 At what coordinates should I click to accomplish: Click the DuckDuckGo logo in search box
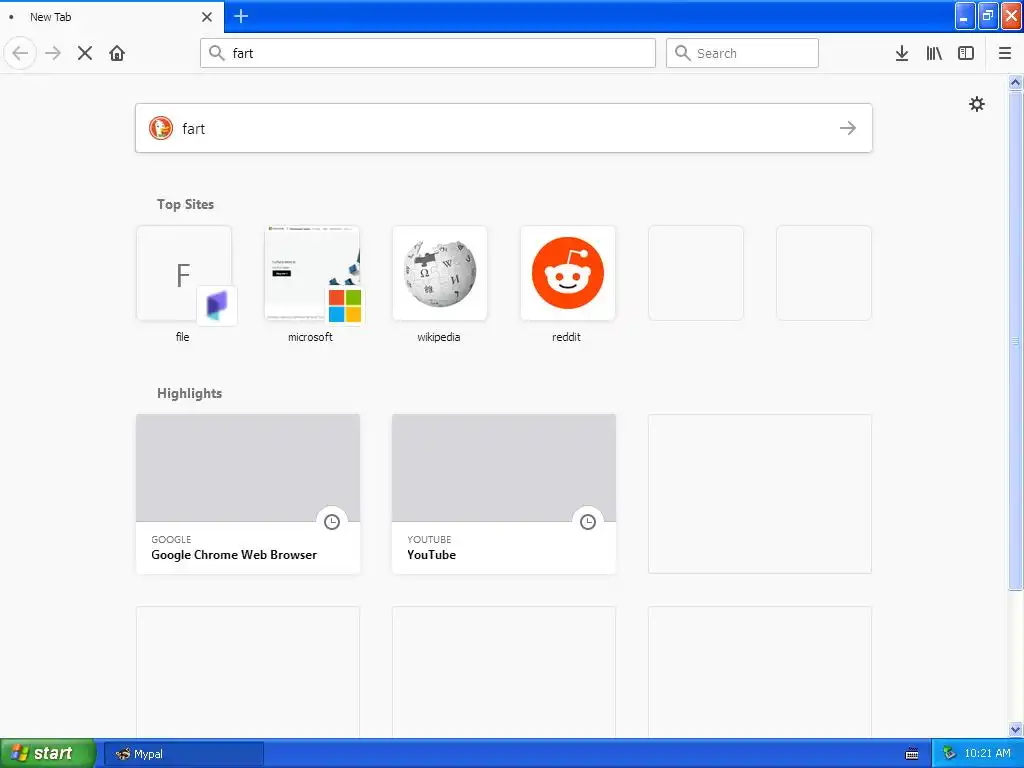point(161,128)
